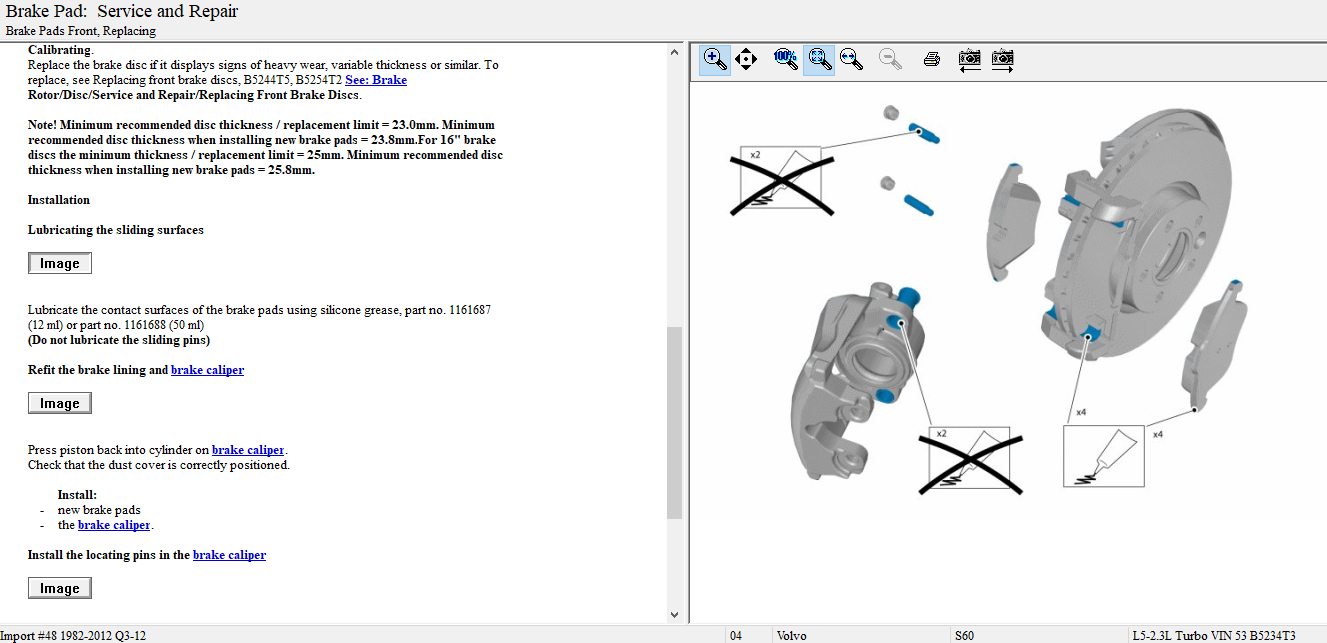Click the grease tube x4 symbol box

(x=1103, y=456)
